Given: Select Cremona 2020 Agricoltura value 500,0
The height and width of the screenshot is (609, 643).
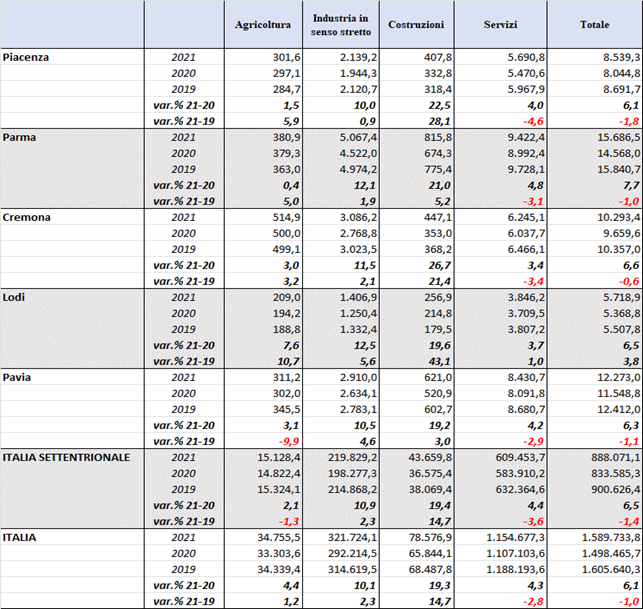Looking at the screenshot, I should click(287, 233).
